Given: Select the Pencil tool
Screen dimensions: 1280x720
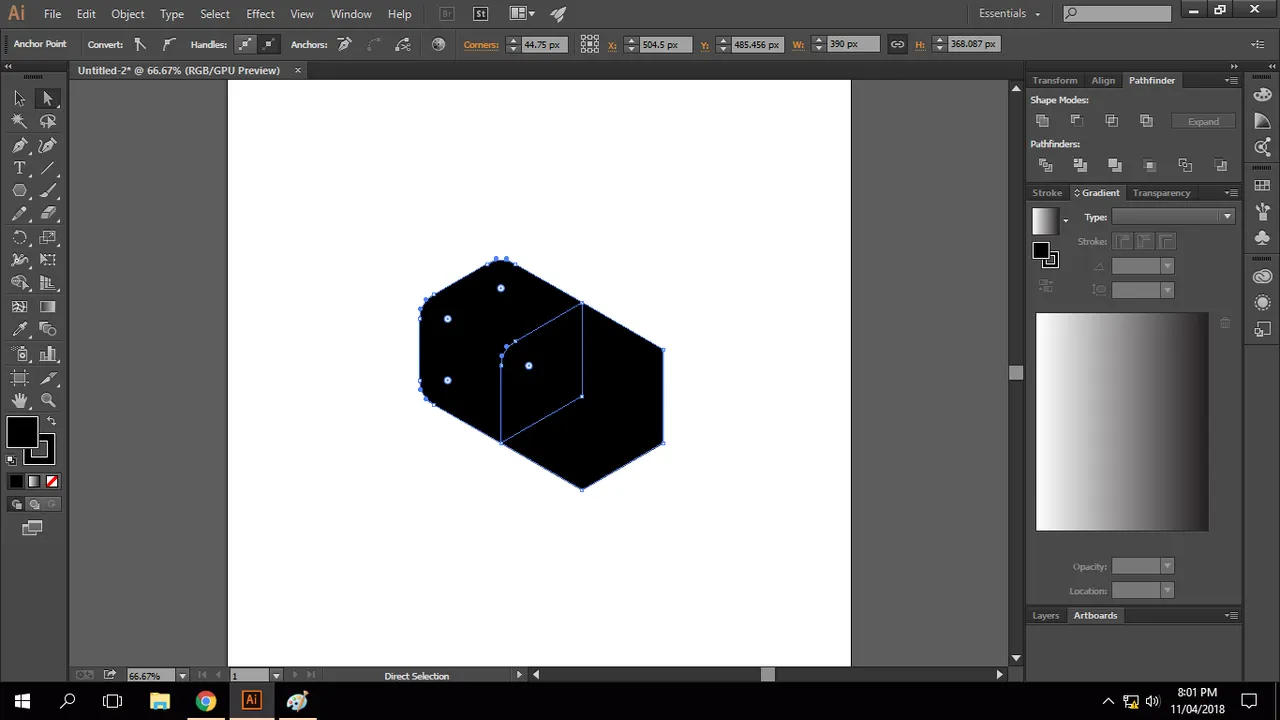Looking at the screenshot, I should (19, 214).
